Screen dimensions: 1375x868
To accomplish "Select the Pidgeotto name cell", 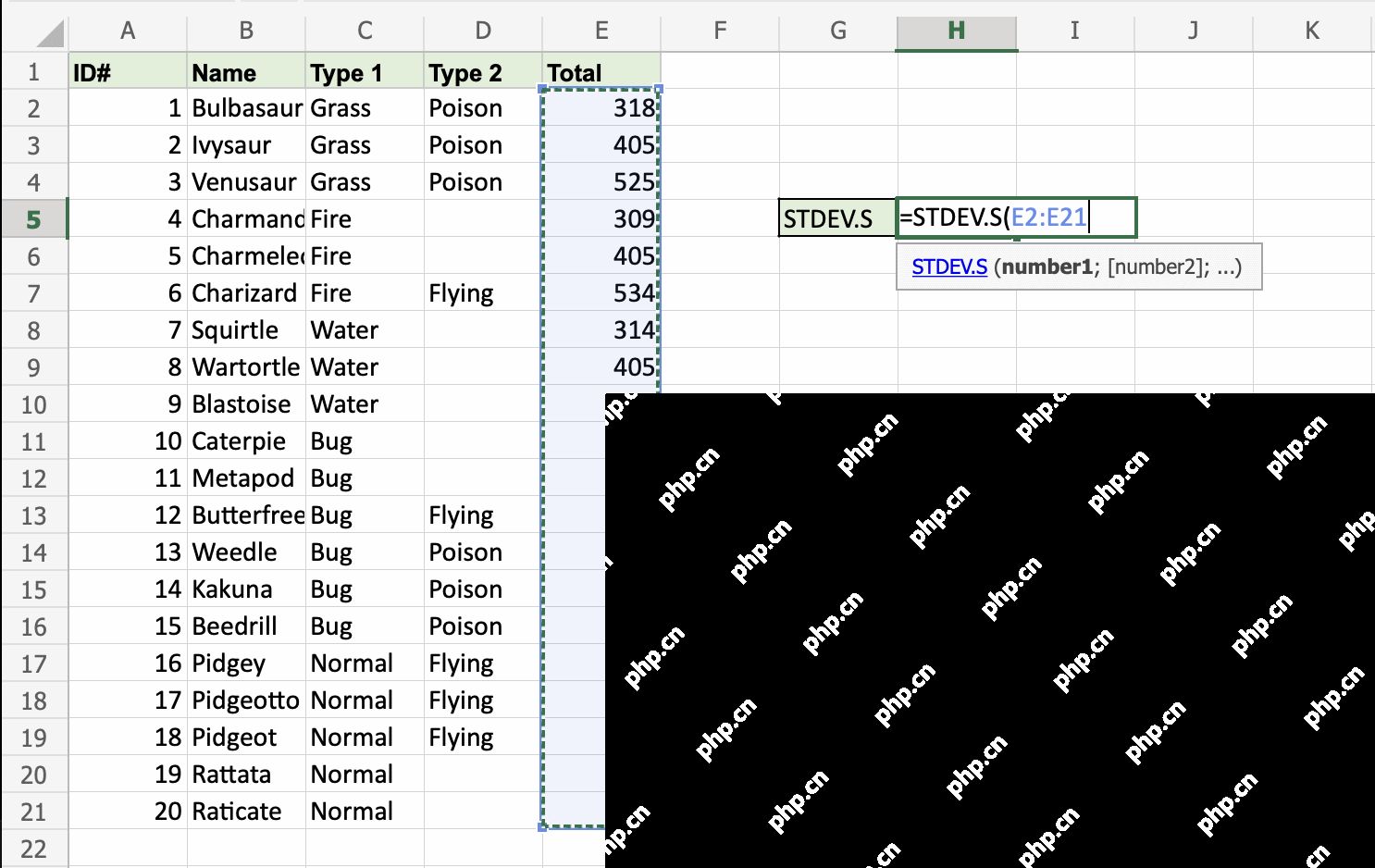I will (x=246, y=701).
